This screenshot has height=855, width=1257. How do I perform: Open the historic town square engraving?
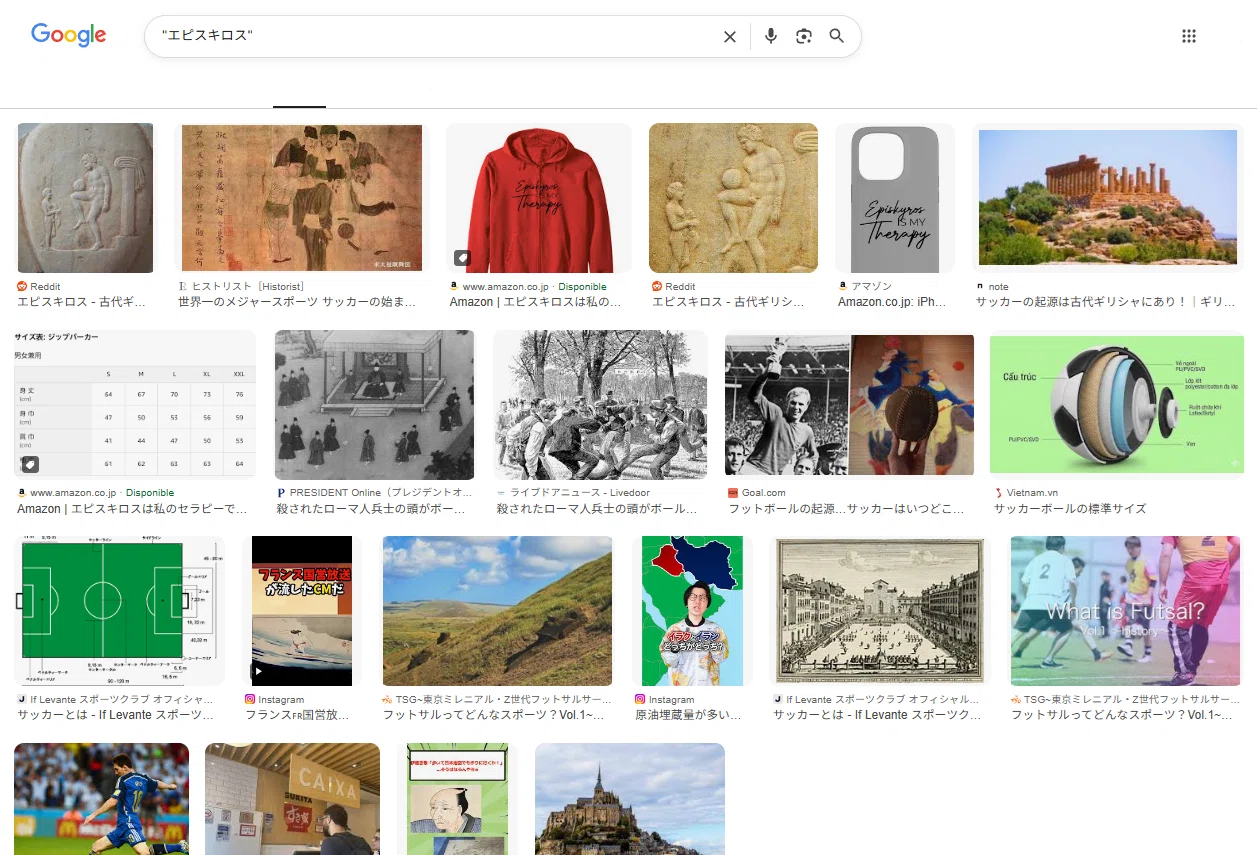tap(881, 611)
